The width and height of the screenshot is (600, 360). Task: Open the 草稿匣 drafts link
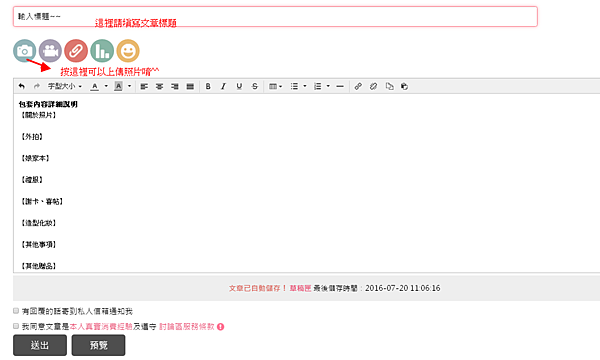coord(300,288)
